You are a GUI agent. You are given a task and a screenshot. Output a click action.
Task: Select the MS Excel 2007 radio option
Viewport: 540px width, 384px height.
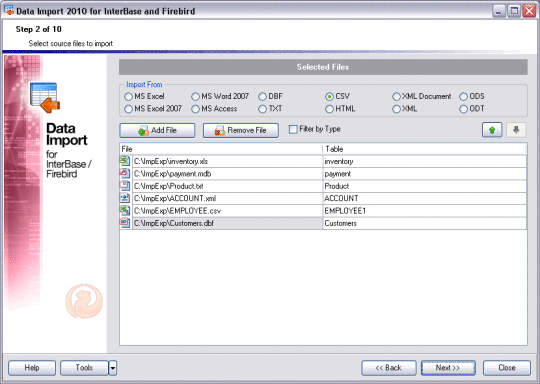(128, 109)
